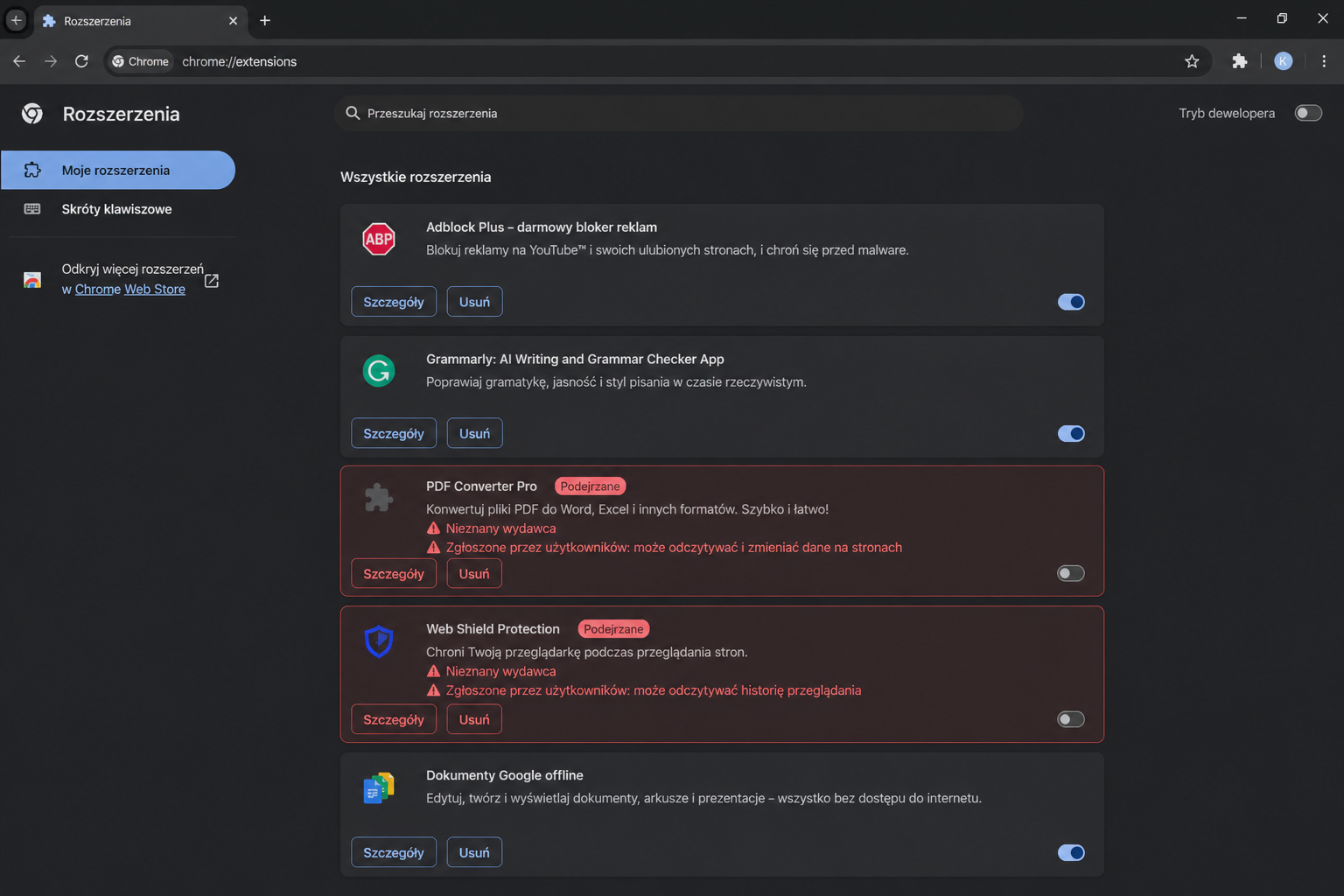The width and height of the screenshot is (1344, 896).
Task: Remove Web Shield Protection with Usuń
Action: (x=474, y=719)
